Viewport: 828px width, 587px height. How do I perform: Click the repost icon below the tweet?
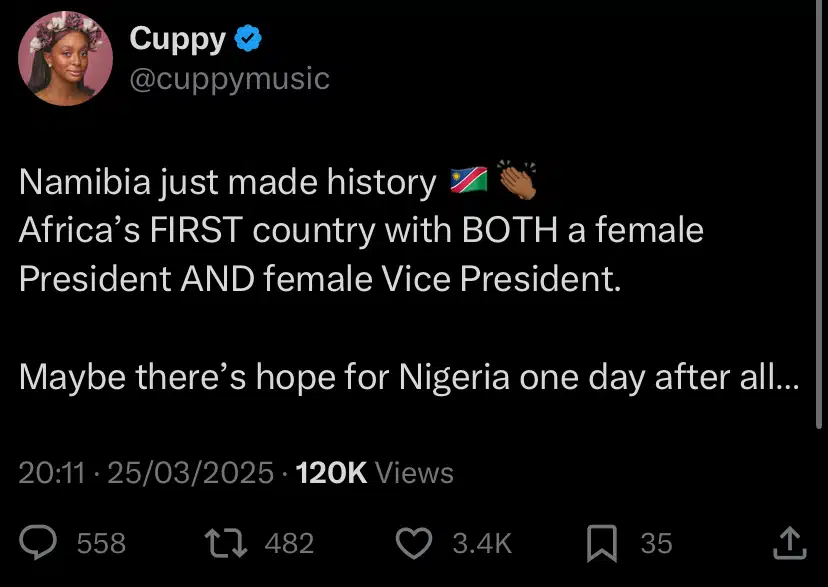226,543
